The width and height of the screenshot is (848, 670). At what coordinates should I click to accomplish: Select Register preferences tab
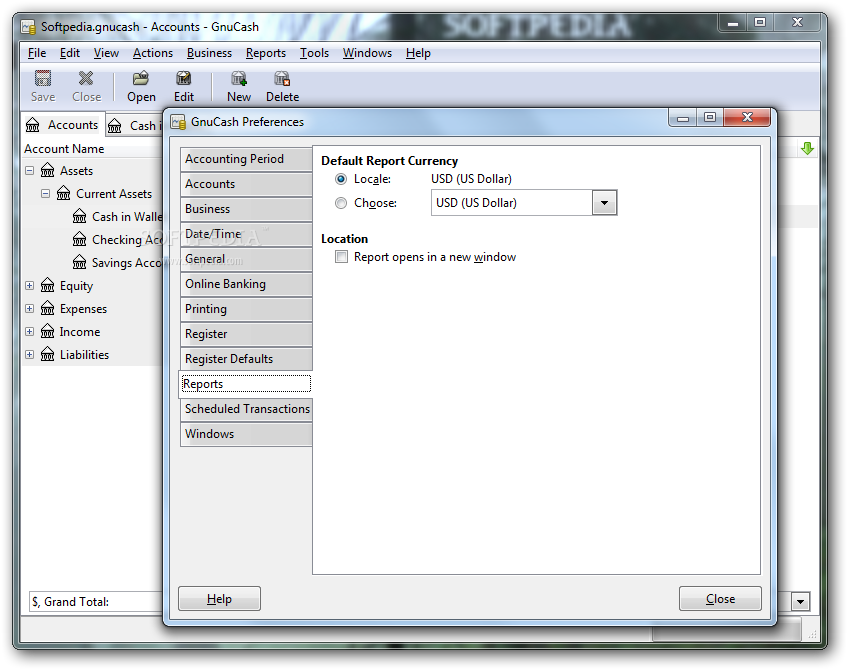[x=246, y=334]
